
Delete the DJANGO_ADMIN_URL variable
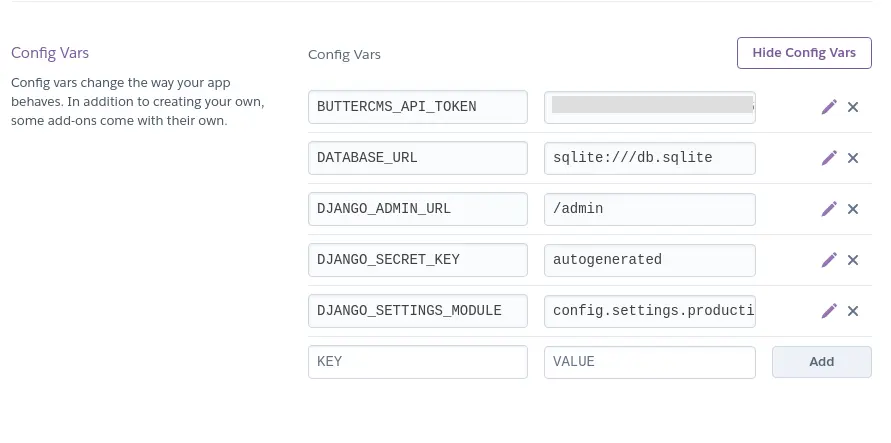[x=853, y=209]
